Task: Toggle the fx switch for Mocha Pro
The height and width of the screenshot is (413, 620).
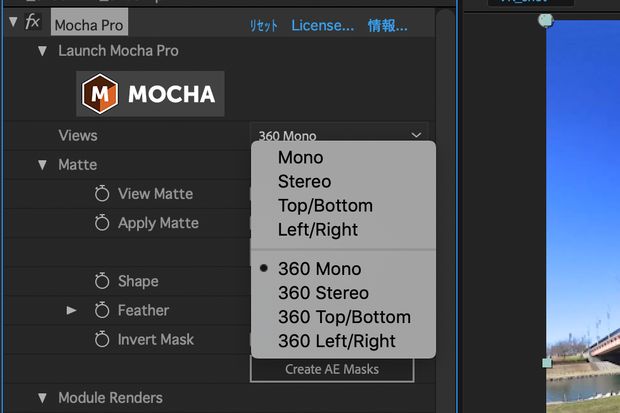Action: (x=32, y=22)
